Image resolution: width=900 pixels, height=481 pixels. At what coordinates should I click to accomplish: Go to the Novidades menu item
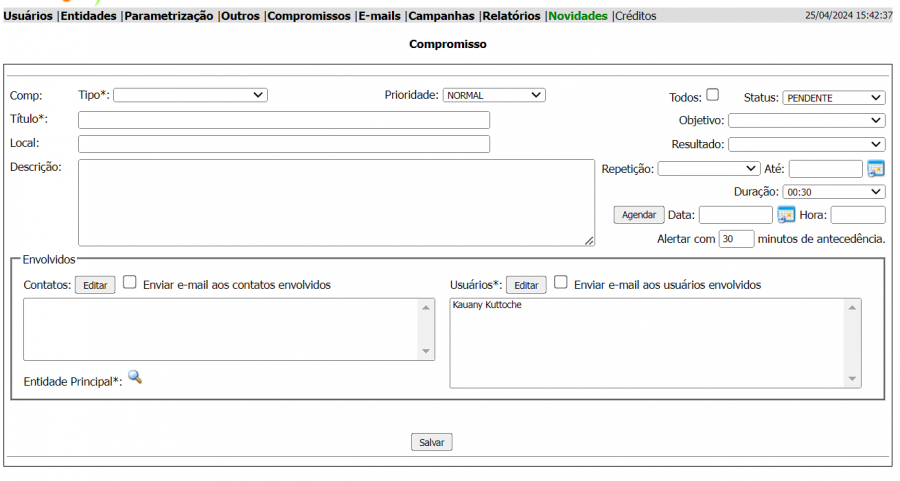coord(577,16)
